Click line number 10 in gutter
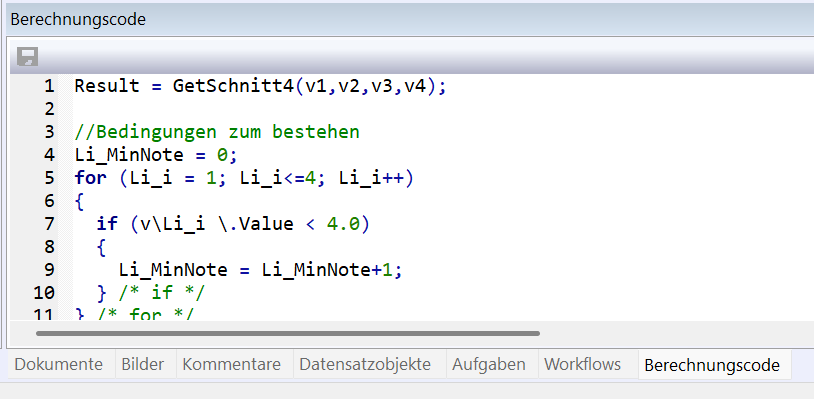Image resolution: width=814 pixels, height=399 pixels. click(44, 293)
